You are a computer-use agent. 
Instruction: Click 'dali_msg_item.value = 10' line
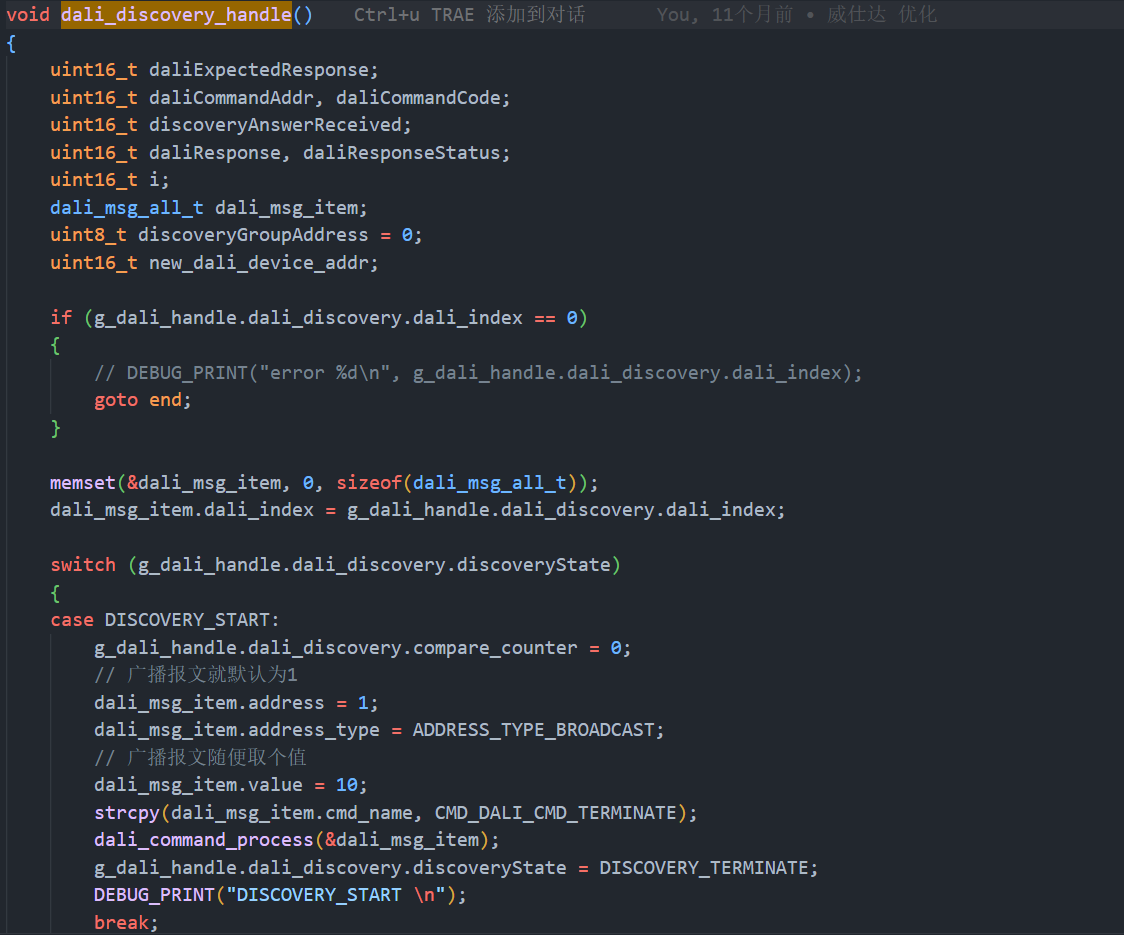click(230, 785)
